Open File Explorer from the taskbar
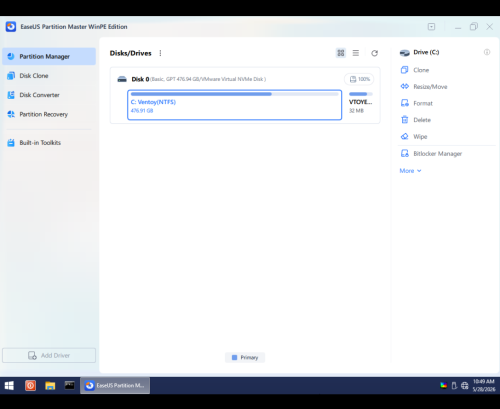This screenshot has width=500, height=409. [x=50, y=386]
